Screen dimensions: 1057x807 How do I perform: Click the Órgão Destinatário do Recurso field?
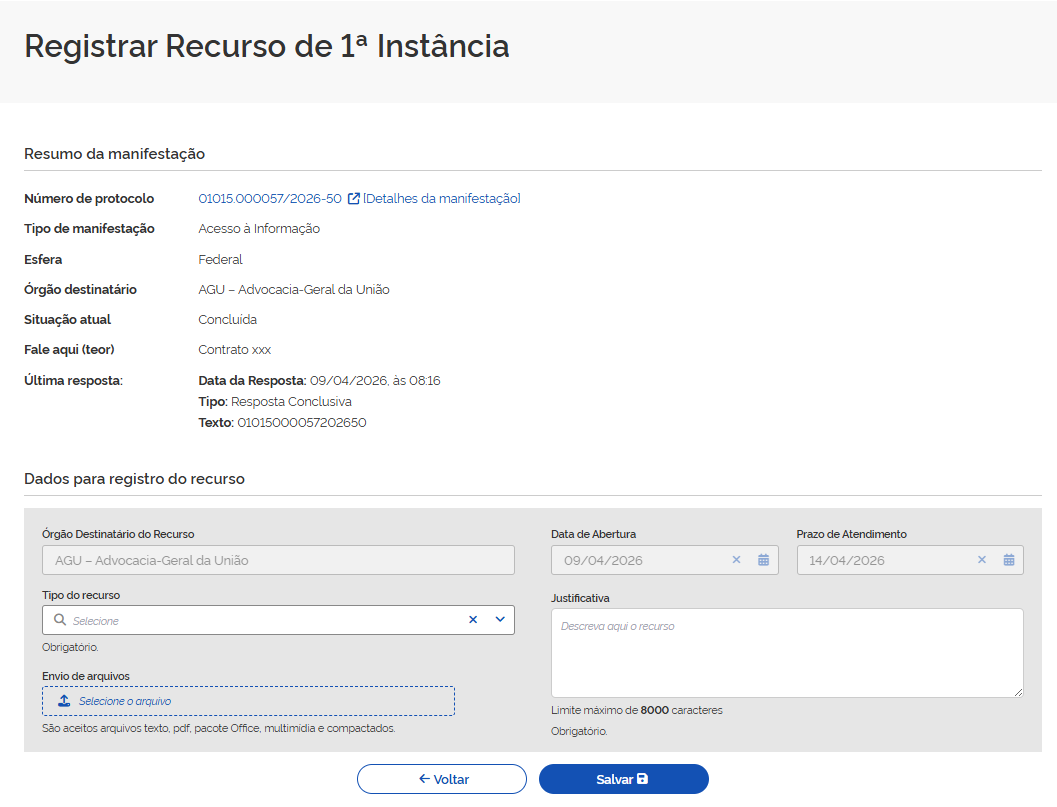click(278, 560)
